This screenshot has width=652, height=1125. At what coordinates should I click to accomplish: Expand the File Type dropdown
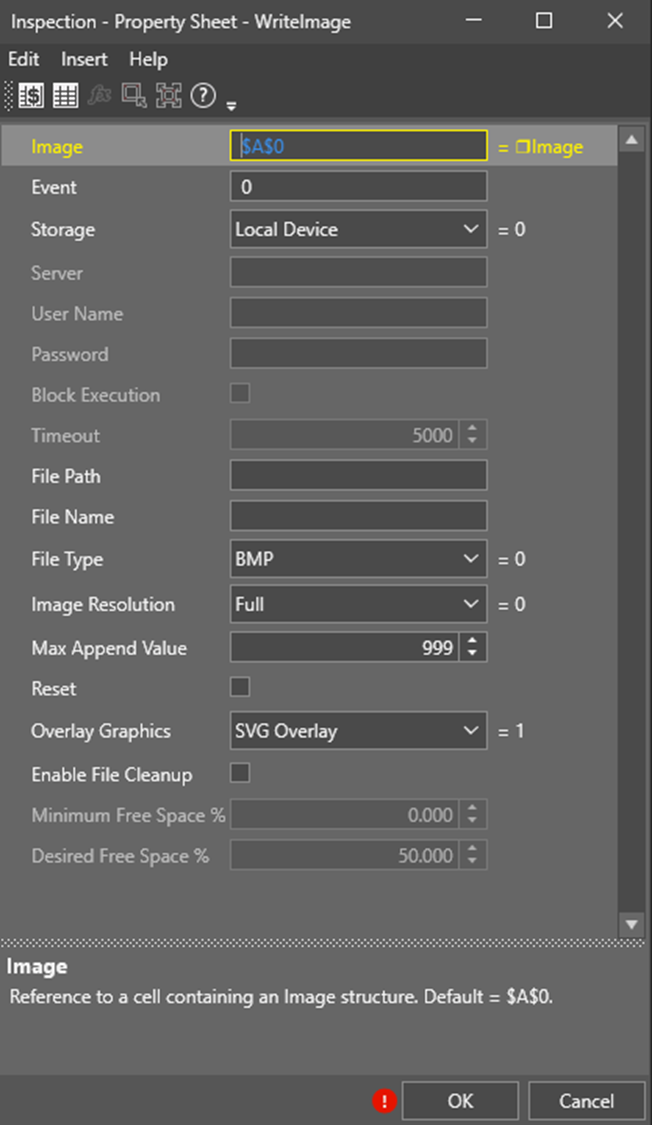(x=358, y=560)
